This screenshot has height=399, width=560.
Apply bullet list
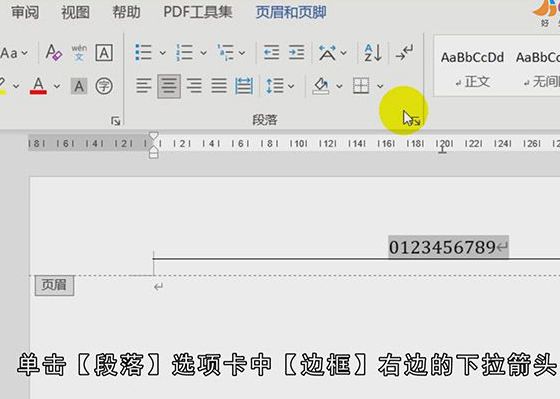point(144,53)
